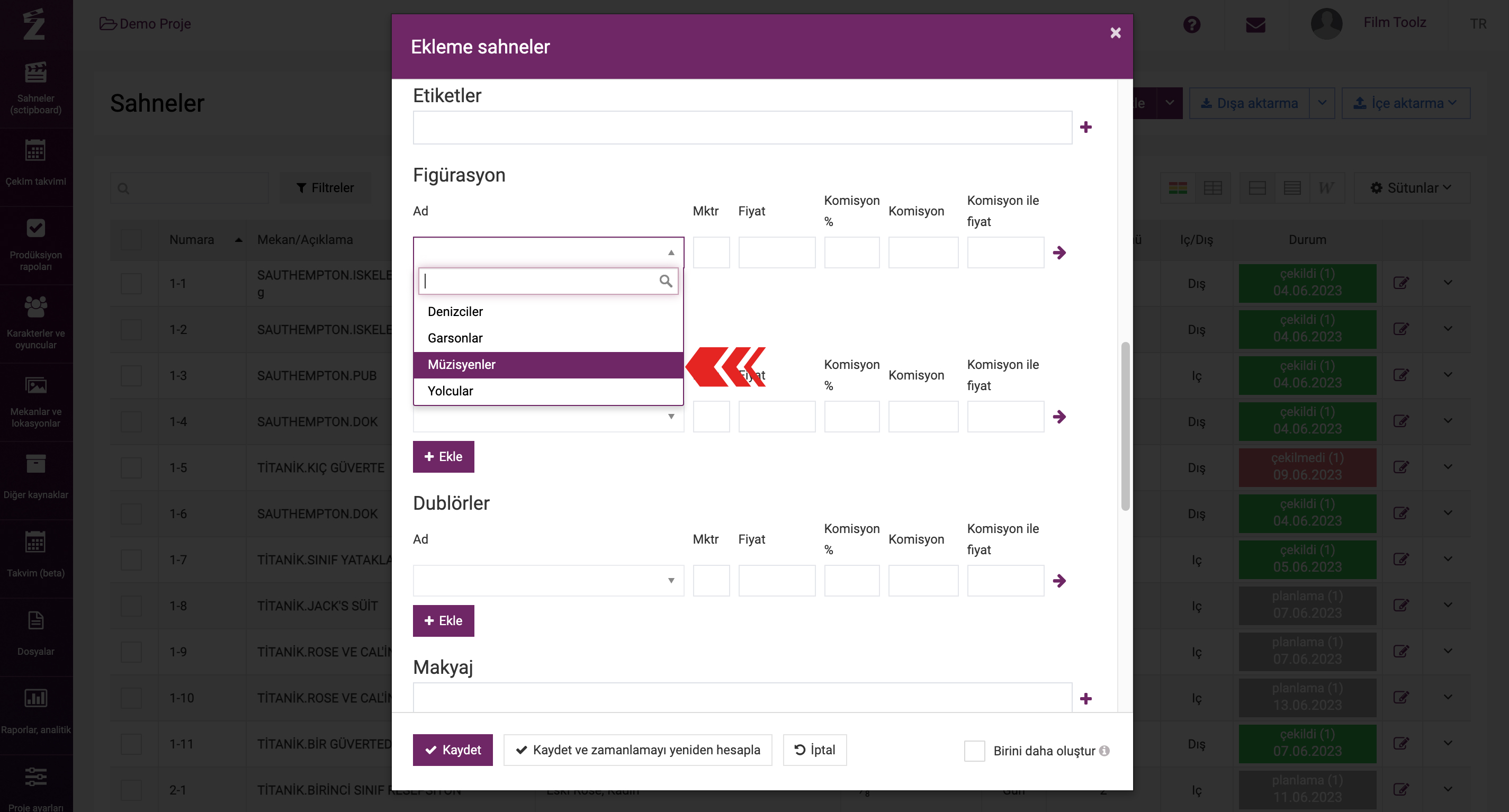Open Prodüksiyon raporları in the sidebar
1509x812 pixels.
point(35,245)
